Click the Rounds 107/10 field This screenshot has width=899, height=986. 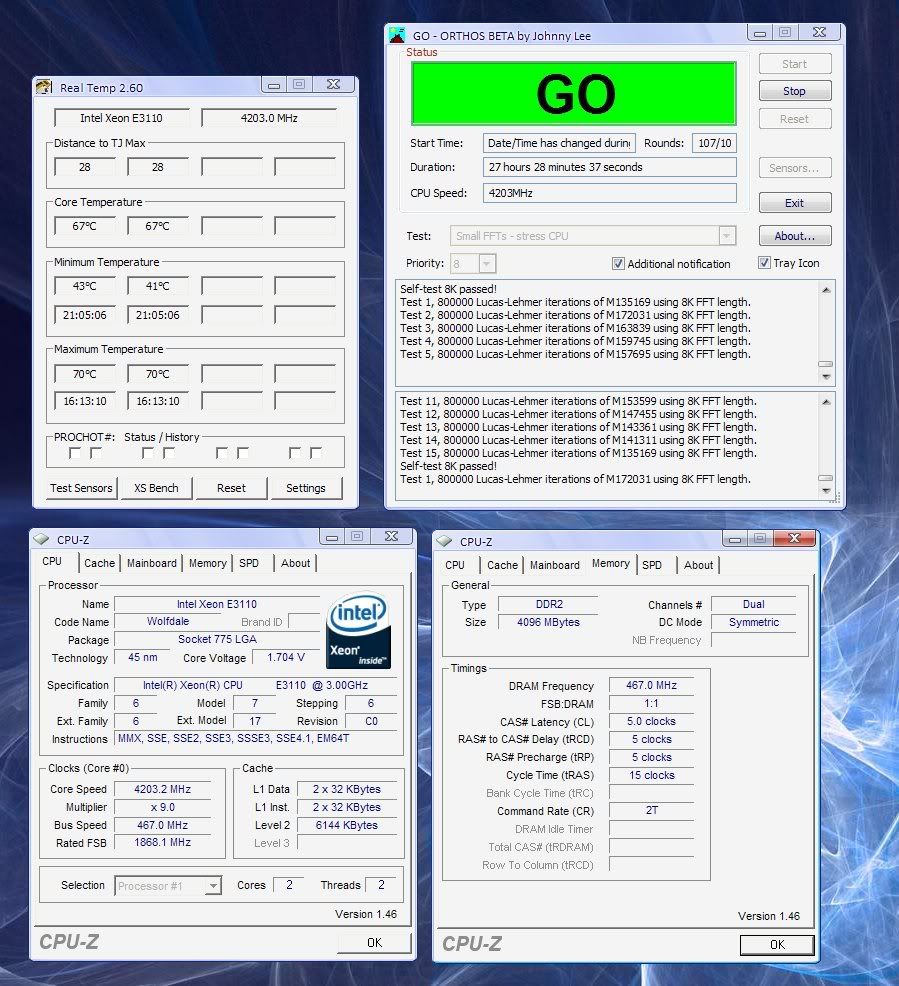714,143
